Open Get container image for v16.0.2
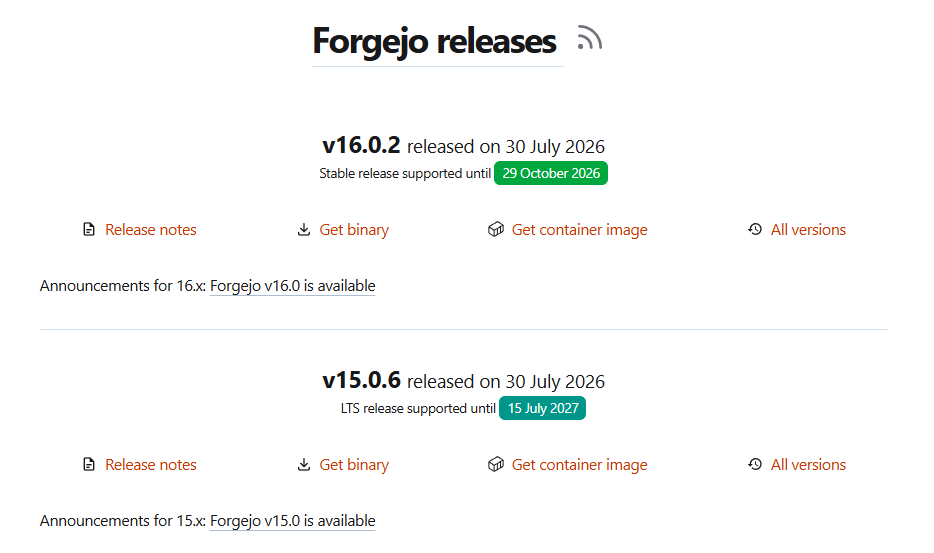The height and width of the screenshot is (553, 934). (x=580, y=230)
